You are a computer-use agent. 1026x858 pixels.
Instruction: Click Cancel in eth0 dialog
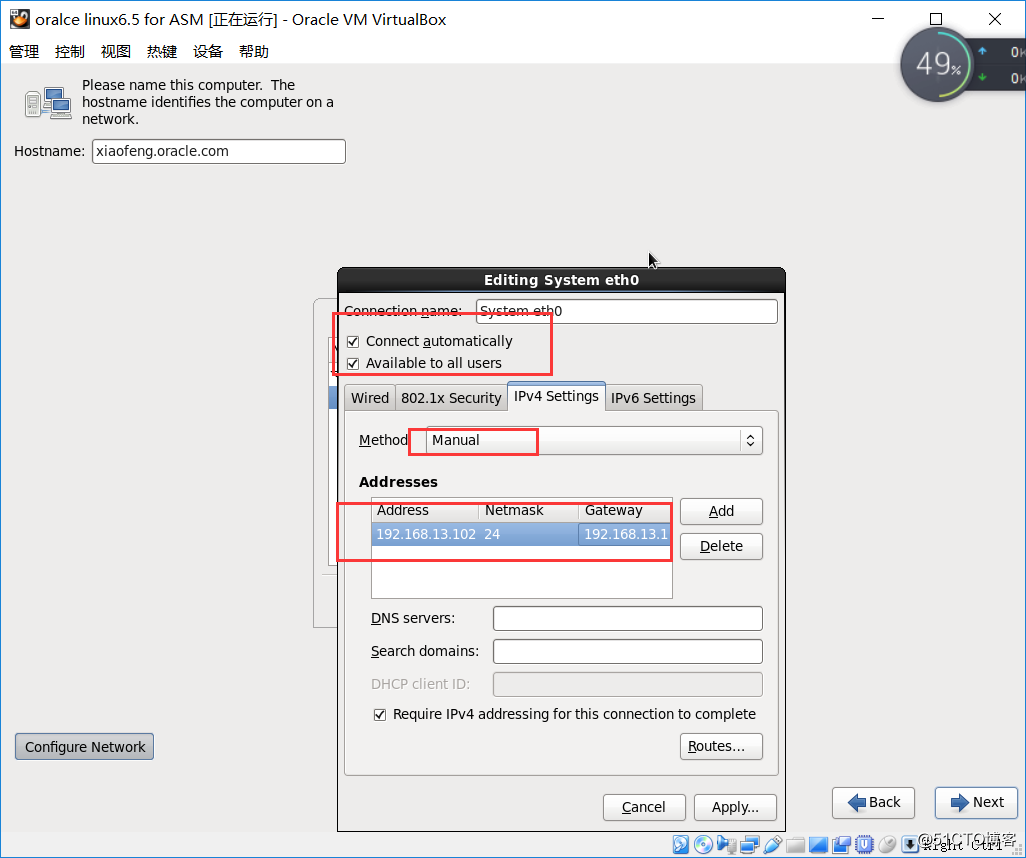coord(644,807)
